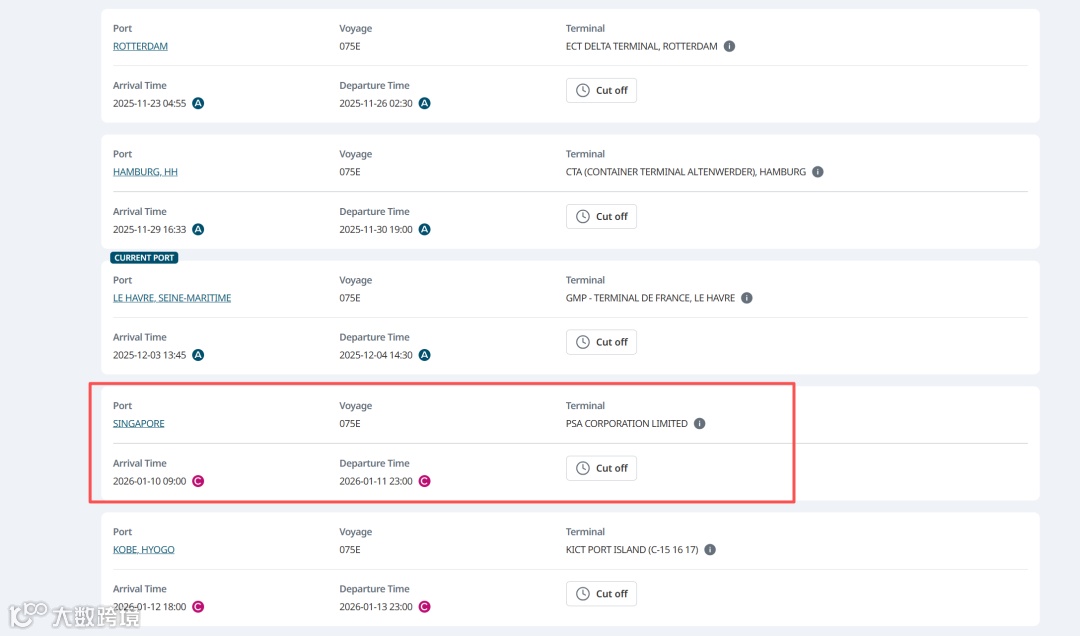Show info for GMP Terminal de France
1080x636 pixels.
pos(747,298)
